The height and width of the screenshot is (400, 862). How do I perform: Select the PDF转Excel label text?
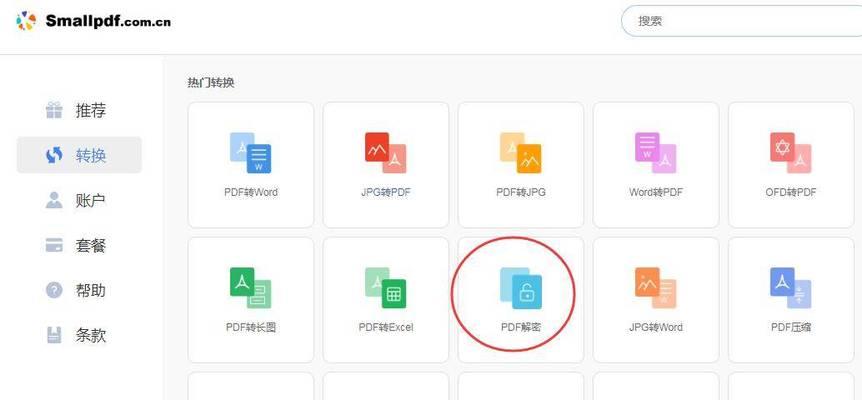(x=386, y=327)
